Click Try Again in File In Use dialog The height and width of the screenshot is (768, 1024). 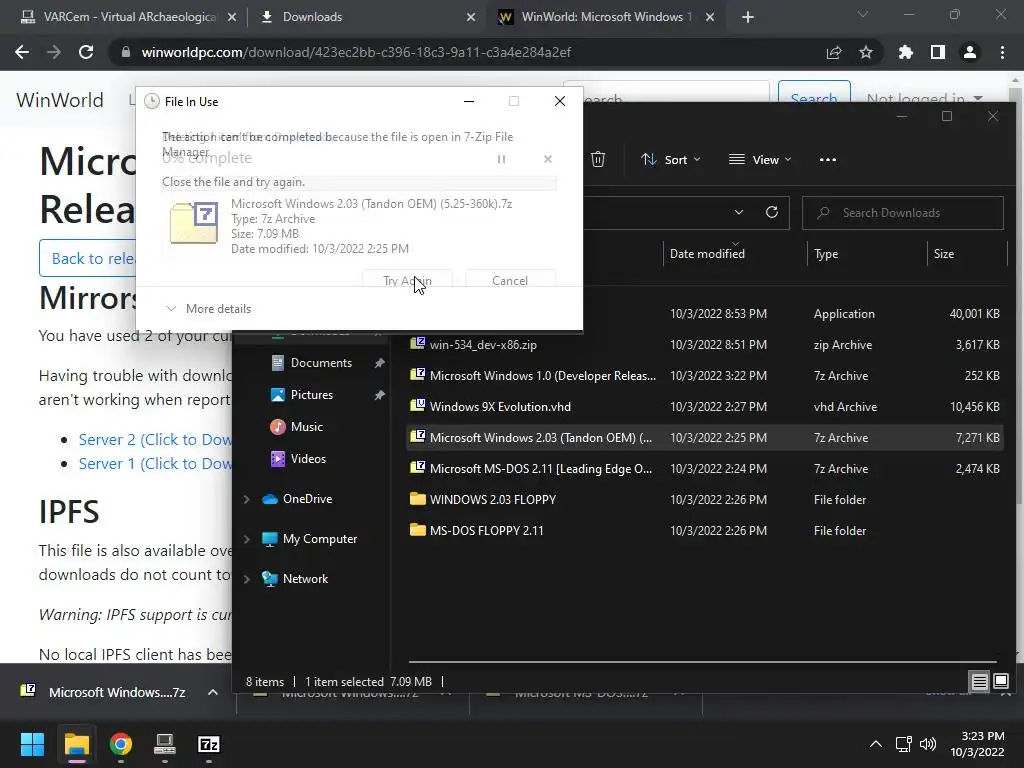pyautogui.click(x=407, y=280)
